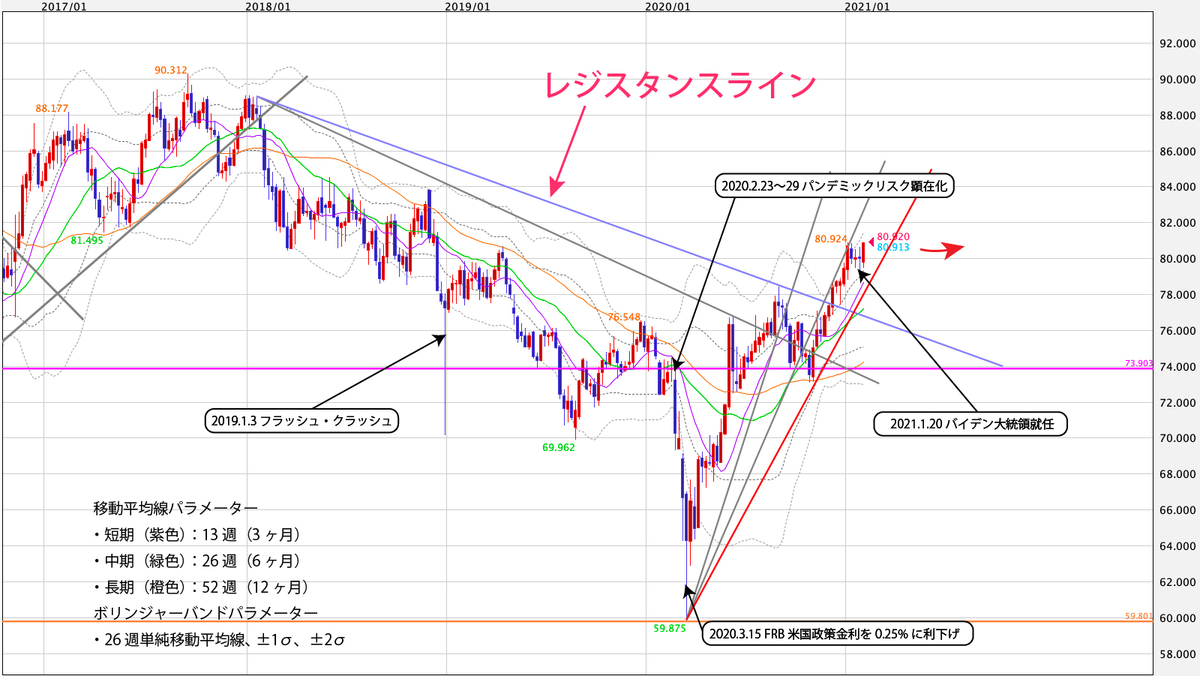Click the 58.000 price axis value
Image resolution: width=1200 pixels, height=676 pixels.
pos(1177,653)
